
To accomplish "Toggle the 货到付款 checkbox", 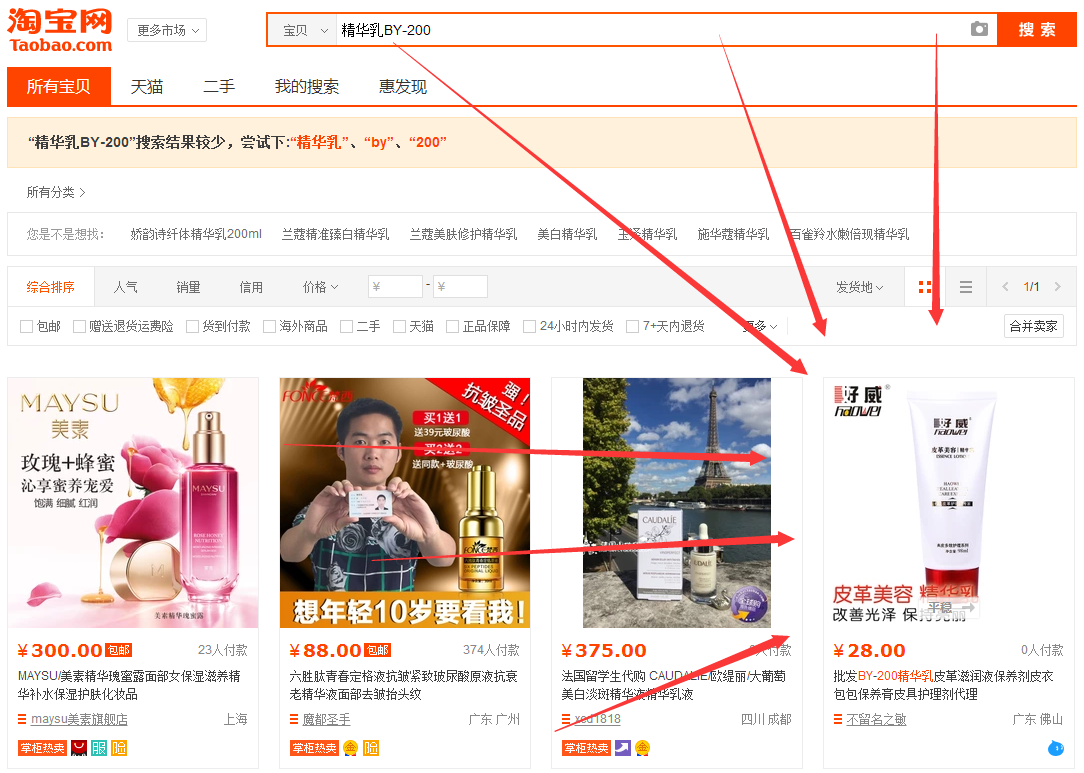I will (193, 326).
